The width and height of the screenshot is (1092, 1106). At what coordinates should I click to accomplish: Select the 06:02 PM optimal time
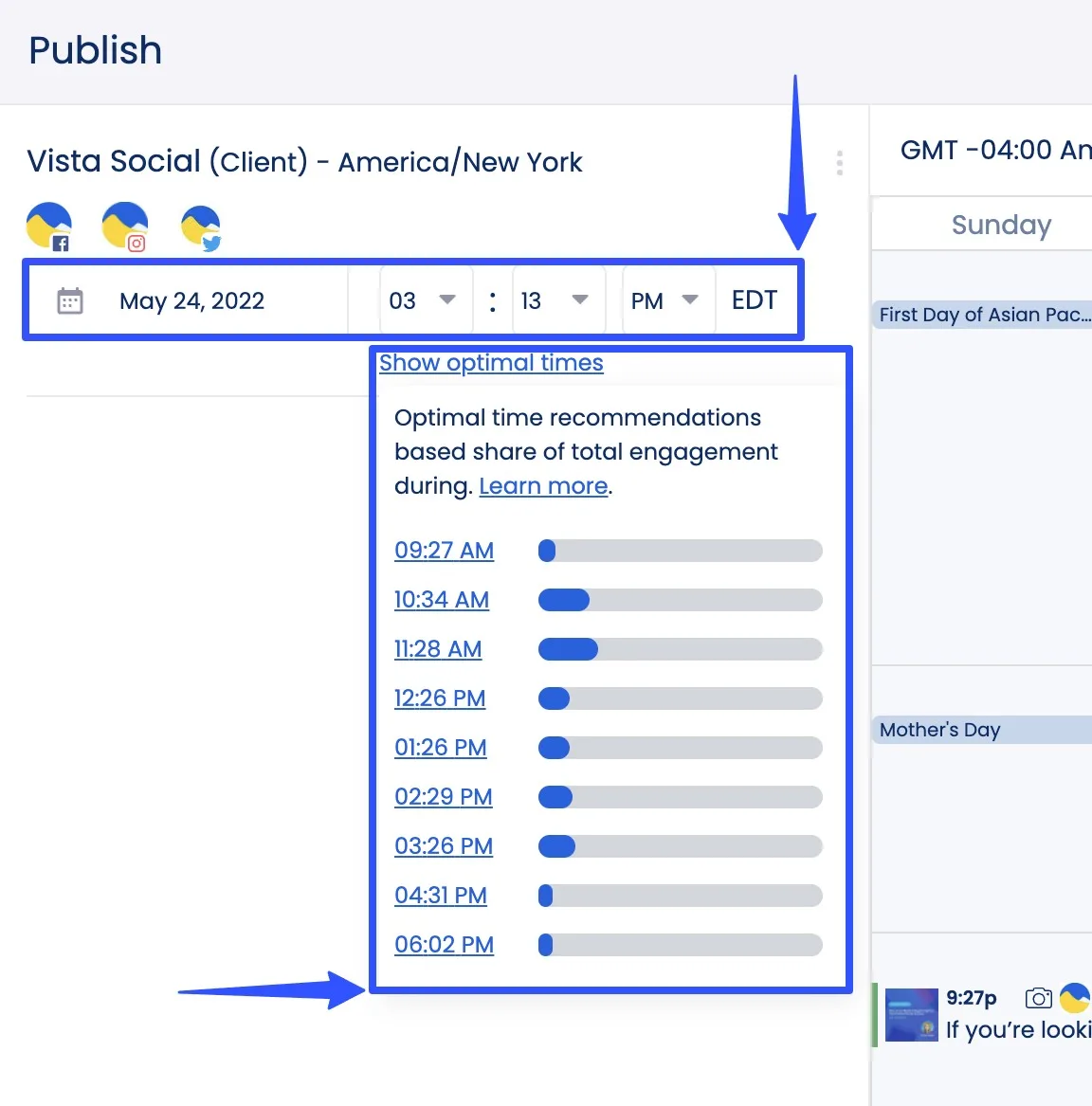[444, 945]
